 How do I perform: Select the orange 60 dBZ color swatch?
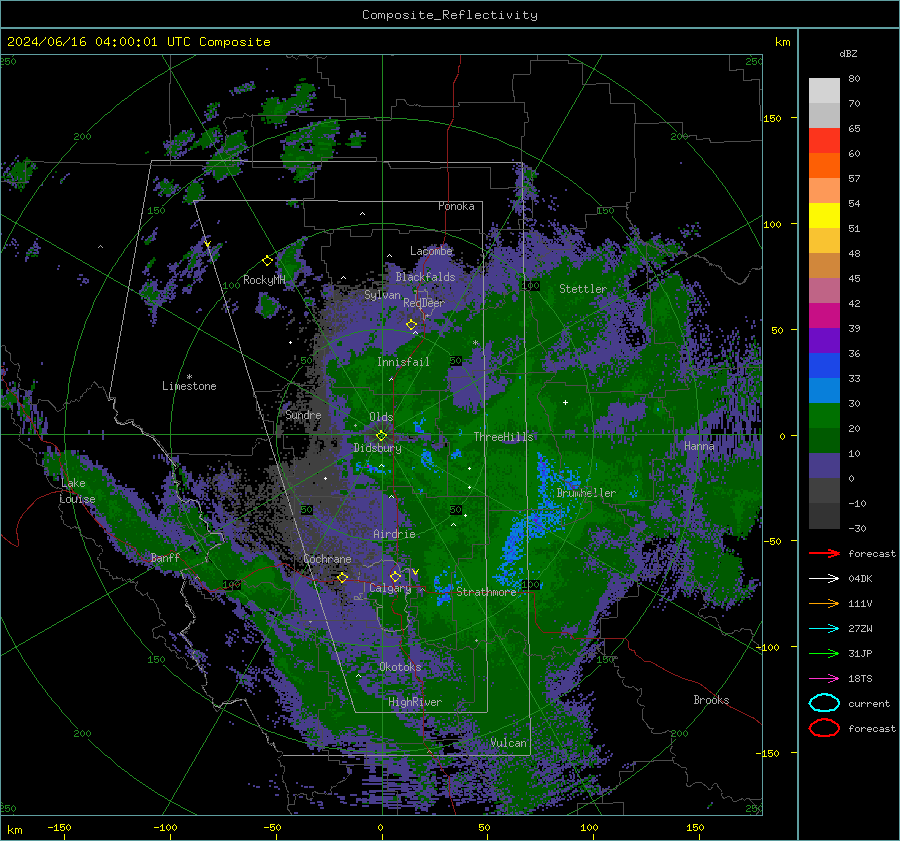pyautogui.click(x=824, y=165)
